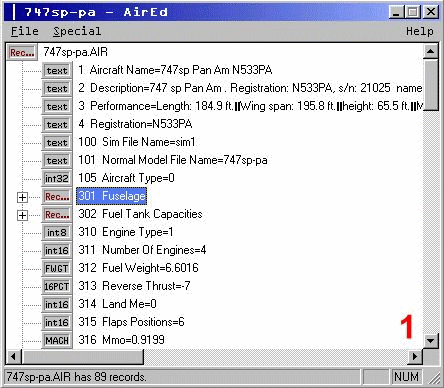This screenshot has width=444, height=388.
Task: Click the AirEd title bar system icon
Action: point(14,12)
